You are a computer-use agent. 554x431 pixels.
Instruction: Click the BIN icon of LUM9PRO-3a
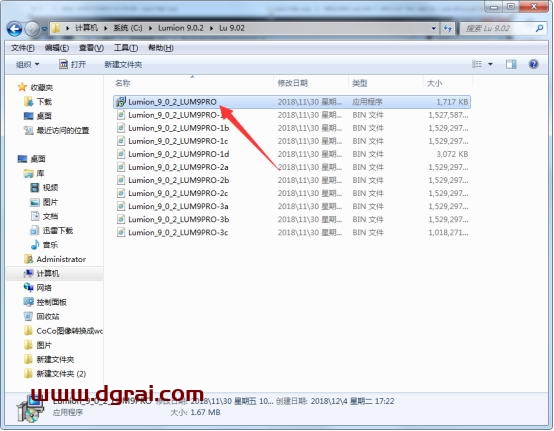pyautogui.click(x=121, y=206)
